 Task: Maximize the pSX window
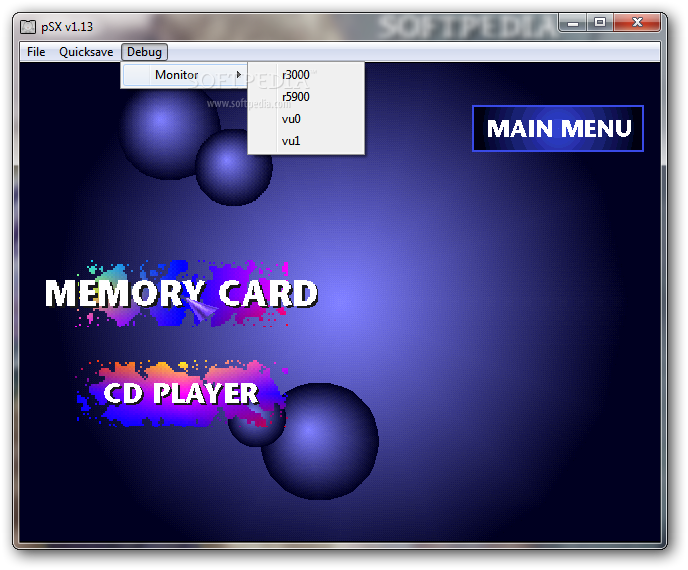[x=600, y=22]
